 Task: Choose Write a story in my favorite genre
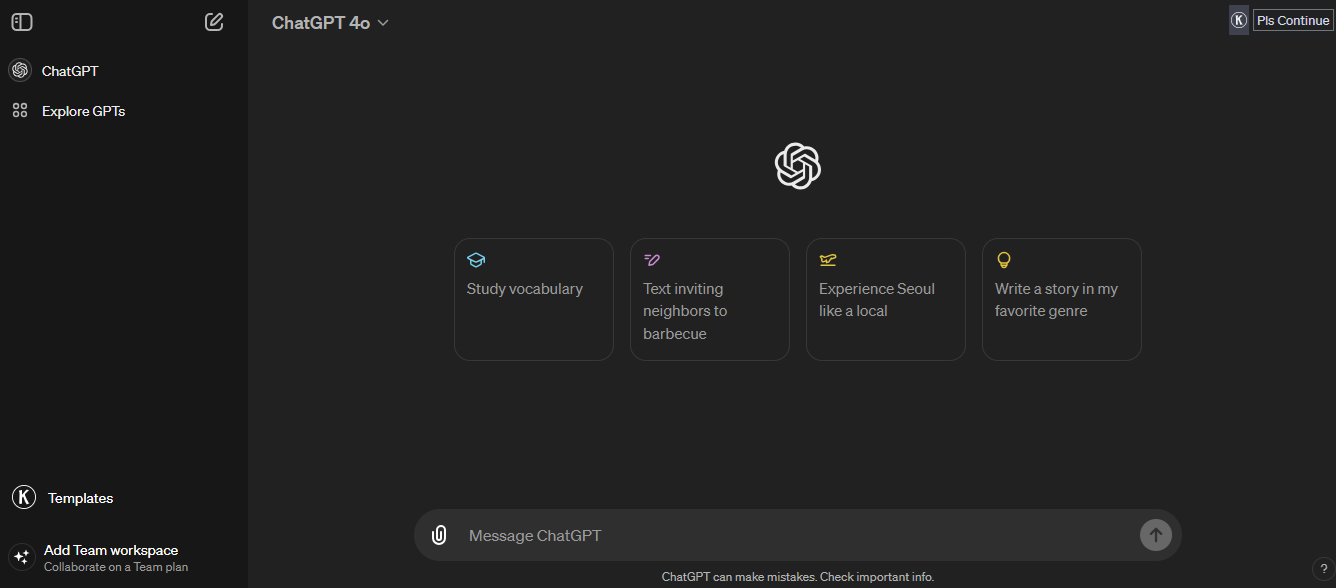click(1062, 299)
